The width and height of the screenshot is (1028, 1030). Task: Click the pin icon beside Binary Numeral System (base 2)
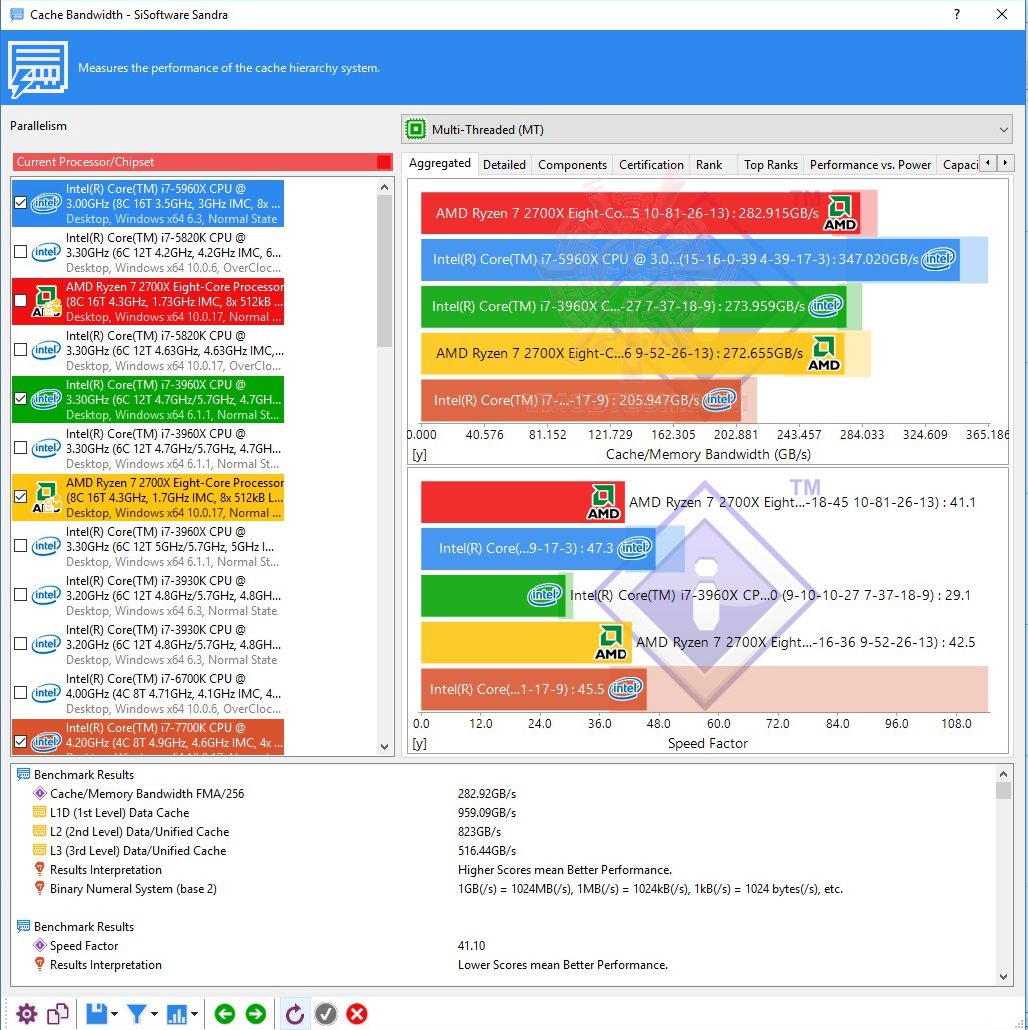(39, 889)
